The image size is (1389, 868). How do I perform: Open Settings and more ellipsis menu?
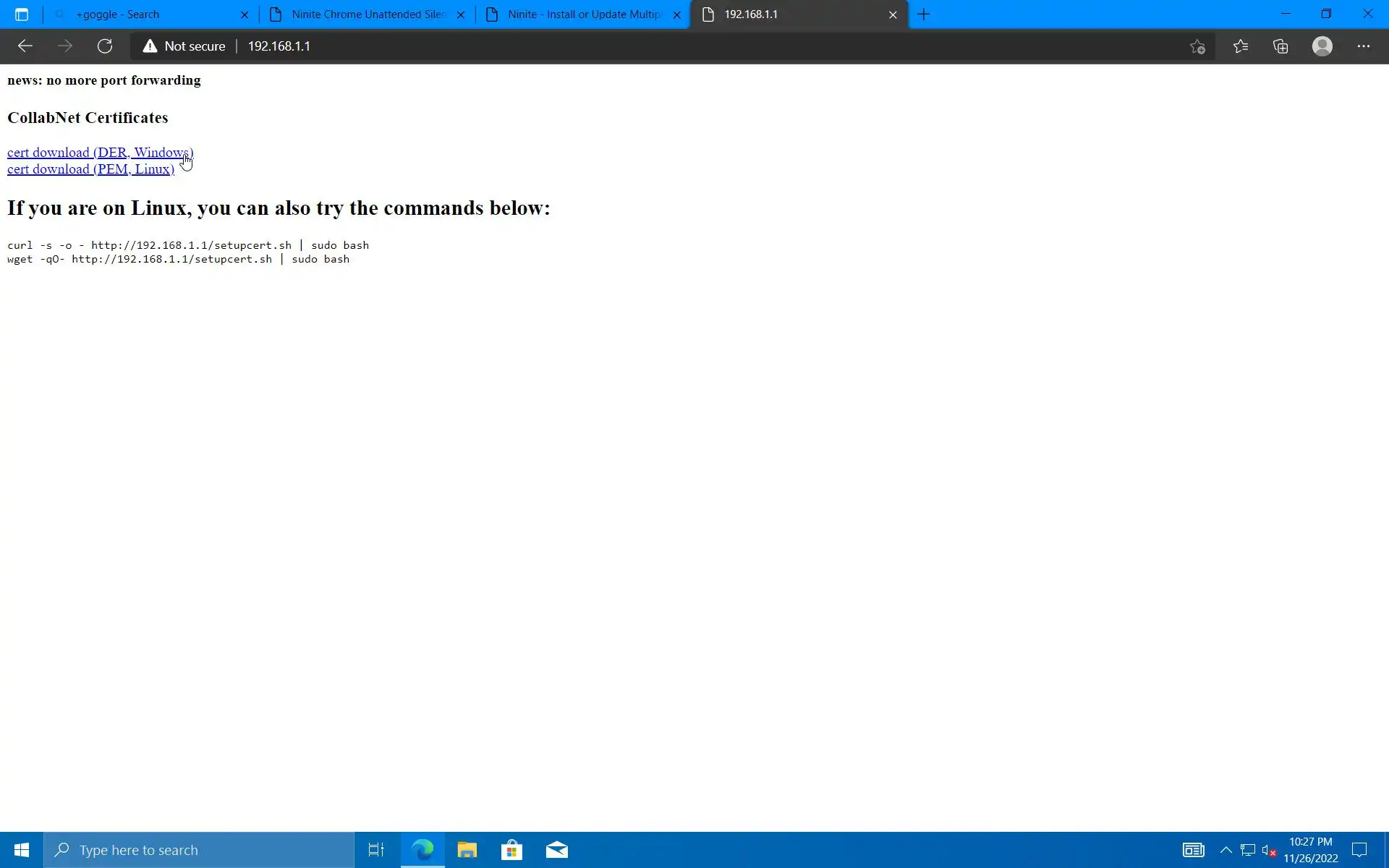(1363, 46)
